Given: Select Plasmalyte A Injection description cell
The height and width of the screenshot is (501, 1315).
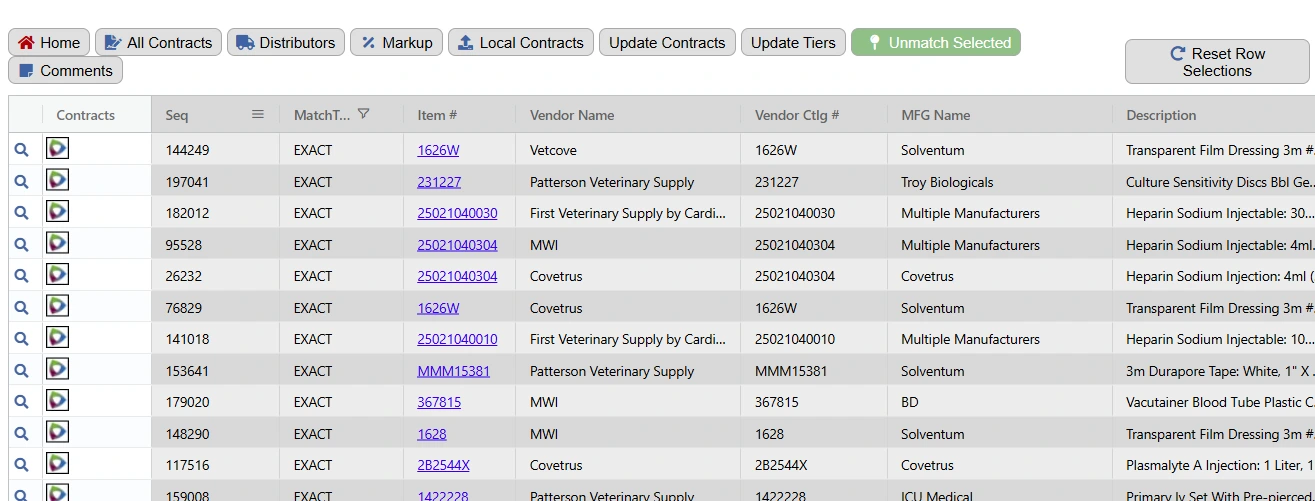Looking at the screenshot, I should (1214, 465).
